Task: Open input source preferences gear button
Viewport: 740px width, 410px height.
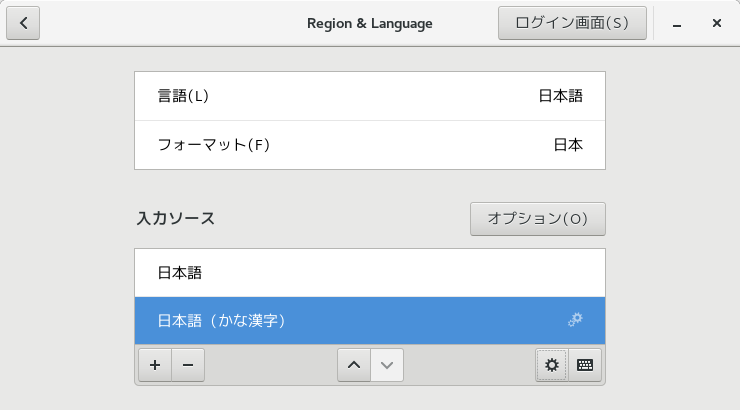Action: [552, 365]
